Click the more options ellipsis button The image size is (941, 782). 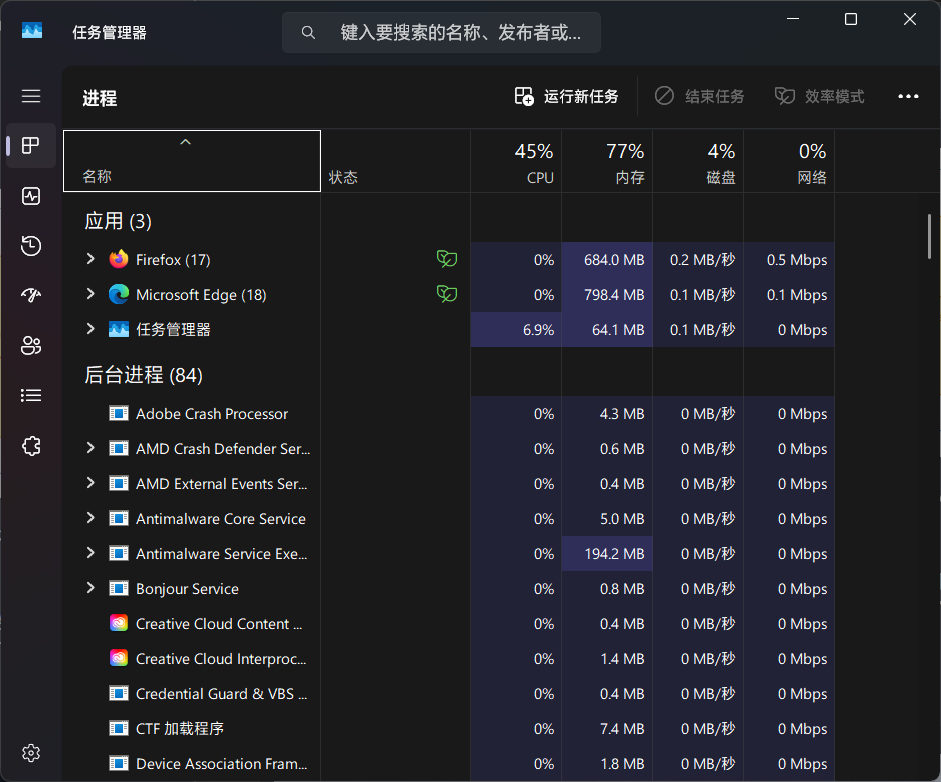click(907, 97)
